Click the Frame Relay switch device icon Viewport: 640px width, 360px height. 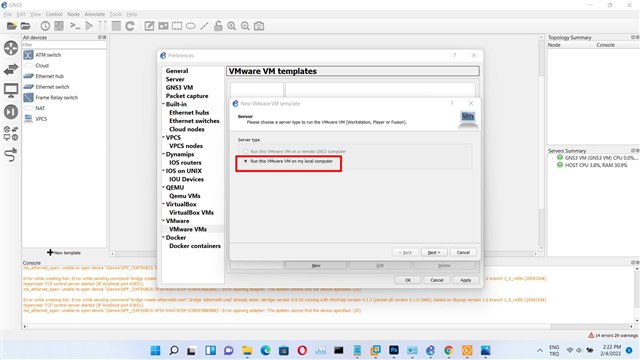28,98
